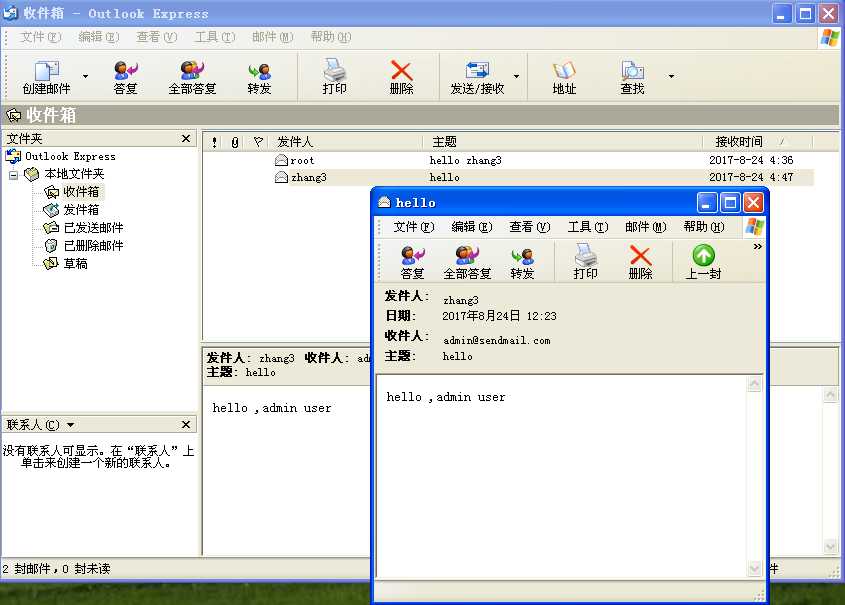
Task: Click scroll-down arrow in hello window body
Action: (754, 568)
